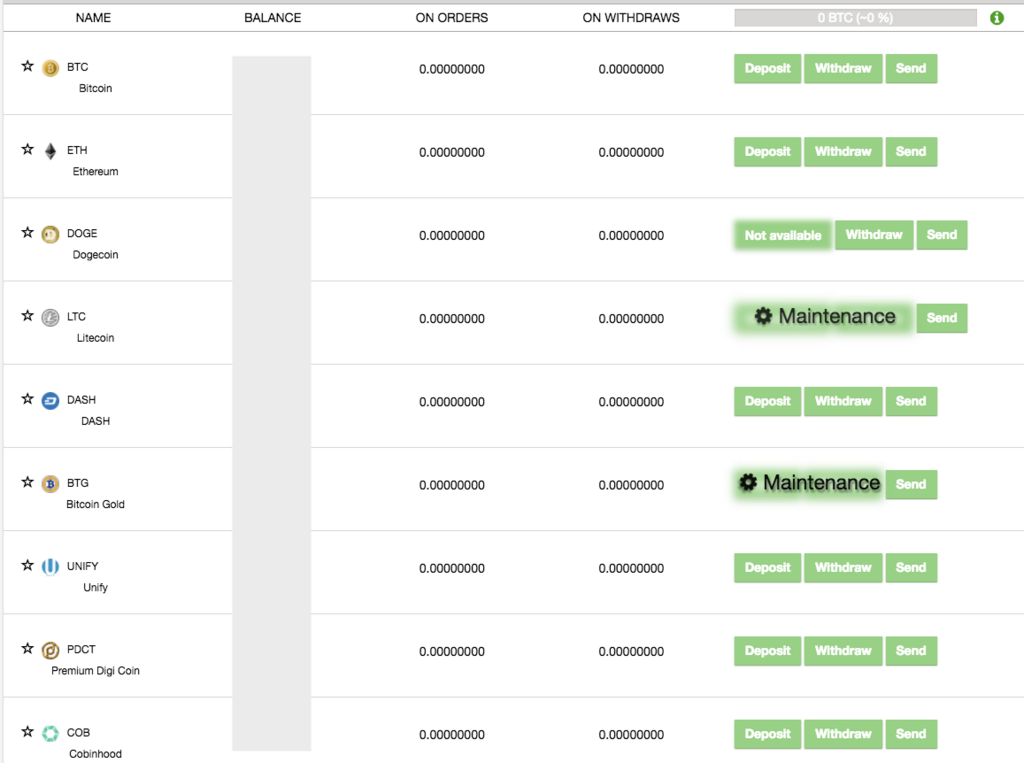Click the Bitcoin Gold name text
Viewport: 1024px width, 763px height.
(x=95, y=504)
